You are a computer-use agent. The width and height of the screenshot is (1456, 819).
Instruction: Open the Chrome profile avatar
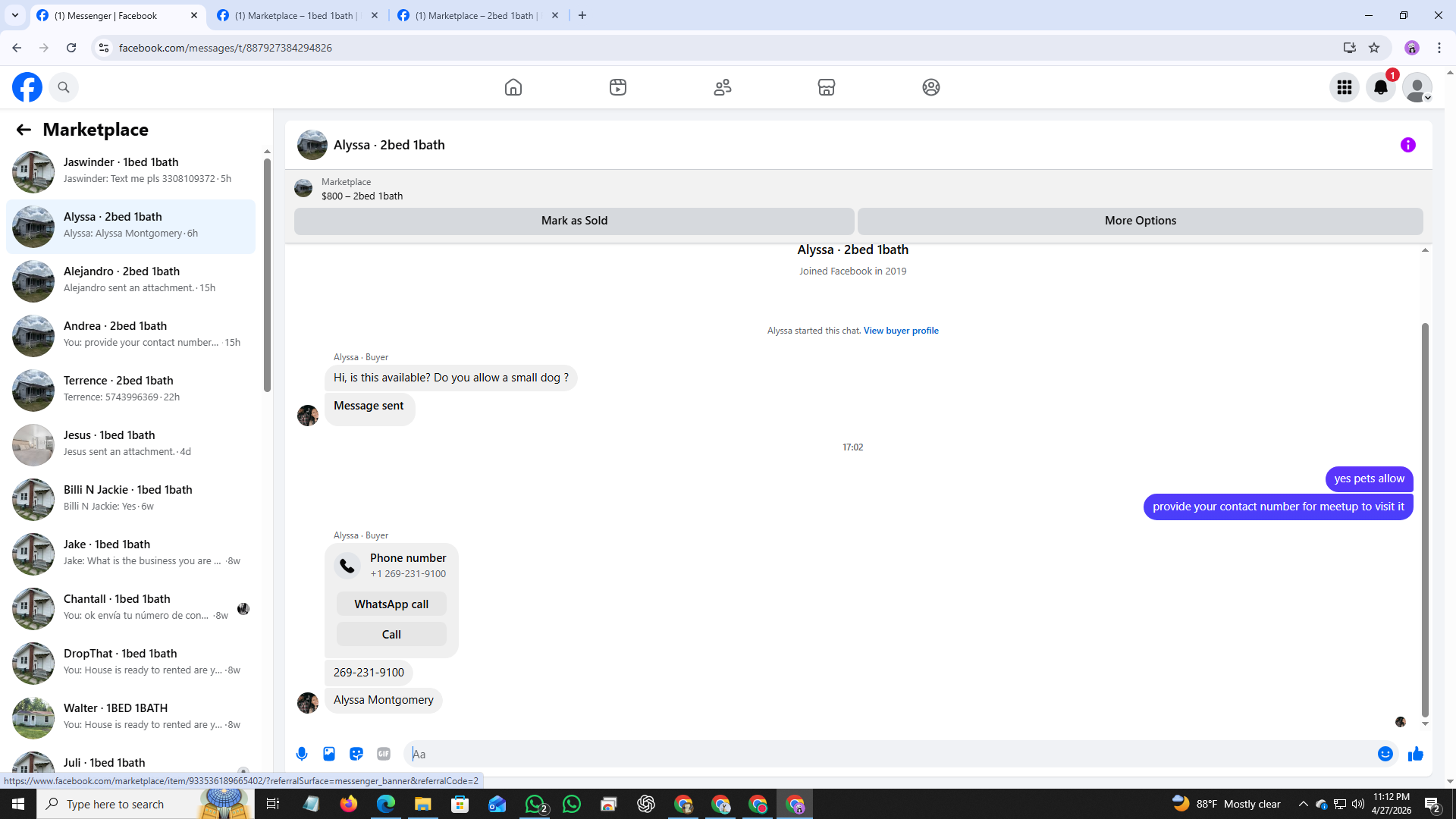tap(1412, 48)
